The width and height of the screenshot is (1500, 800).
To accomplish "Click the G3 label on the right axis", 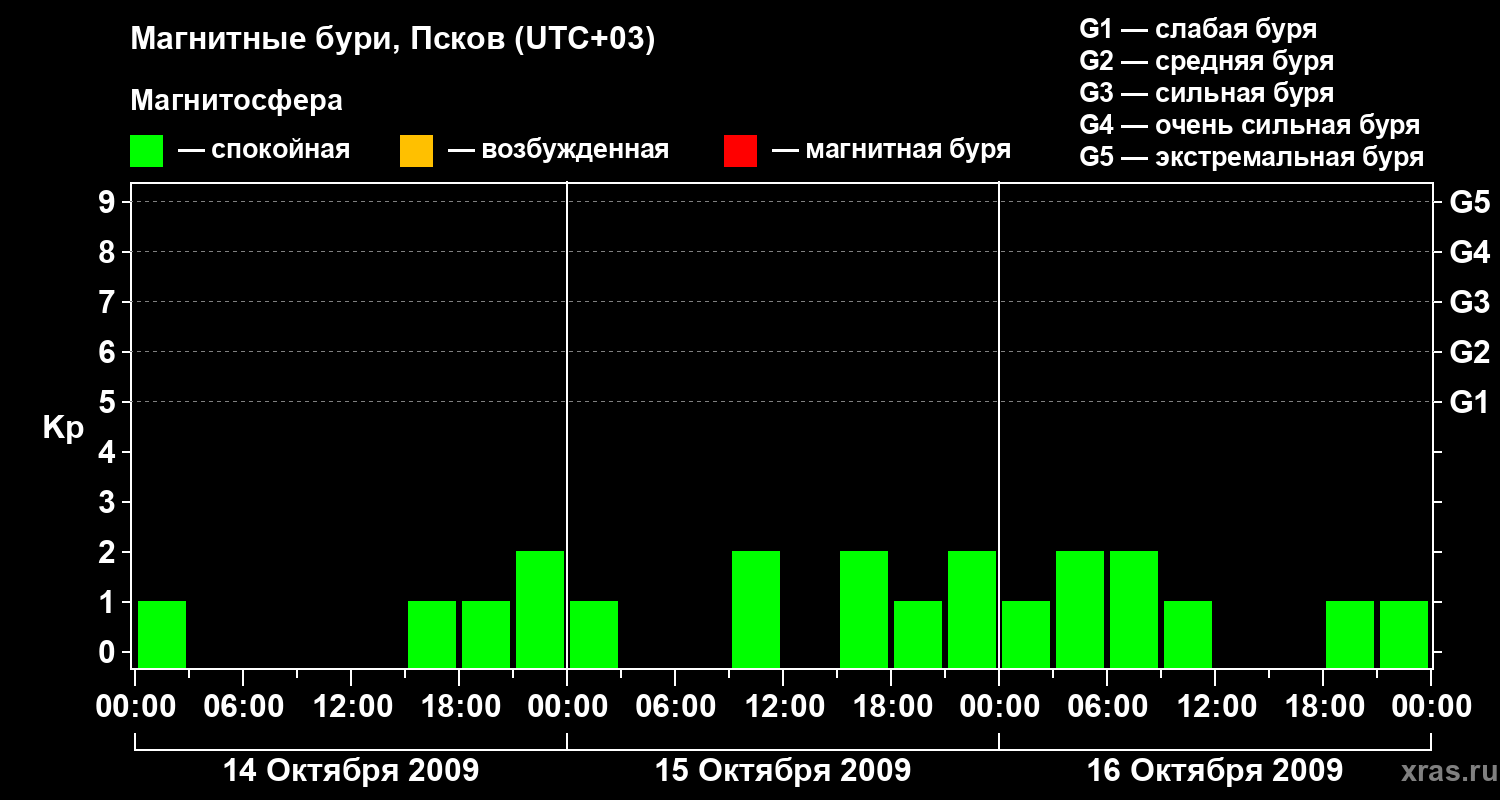I will click(x=1469, y=302).
